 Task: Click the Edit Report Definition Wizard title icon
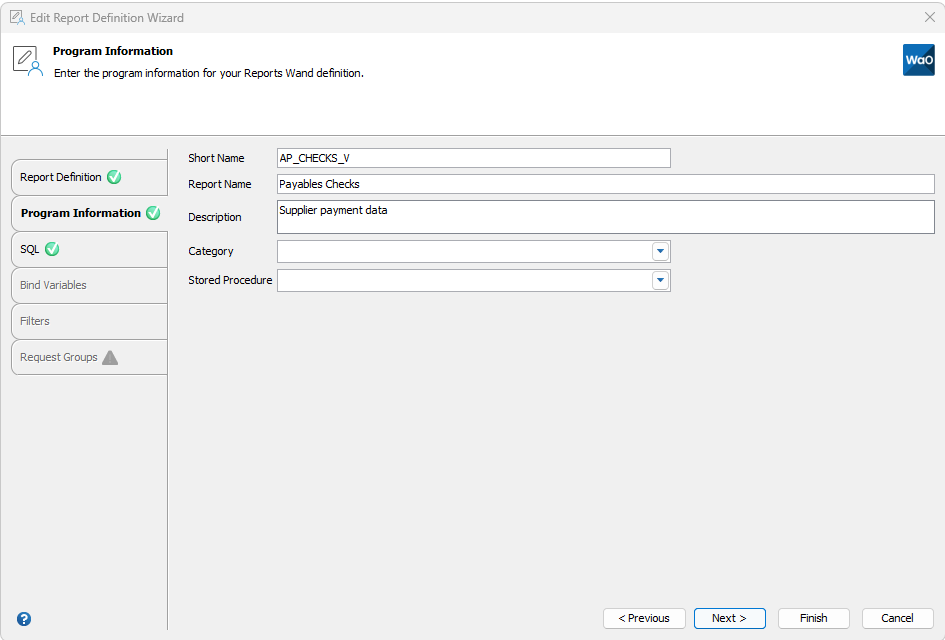click(17, 17)
